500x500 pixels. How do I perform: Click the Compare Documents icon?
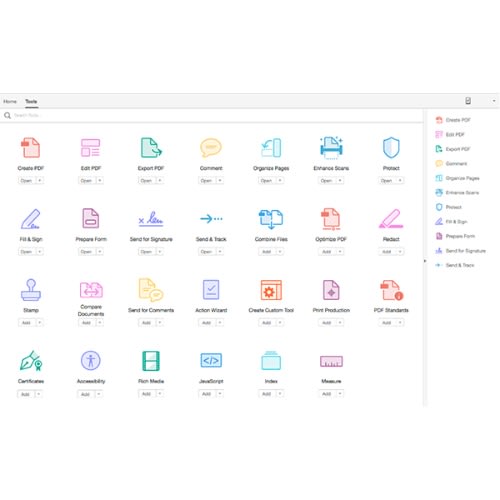[91, 290]
